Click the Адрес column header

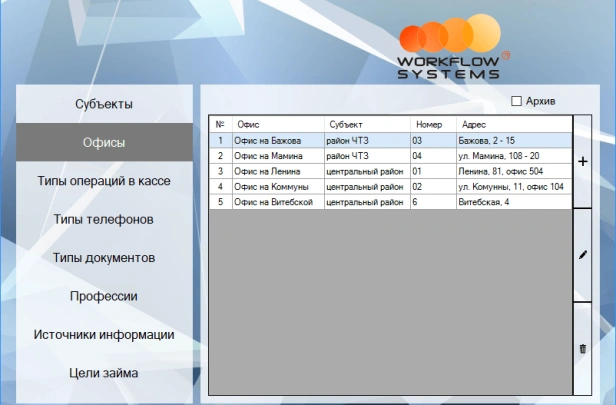coord(510,125)
